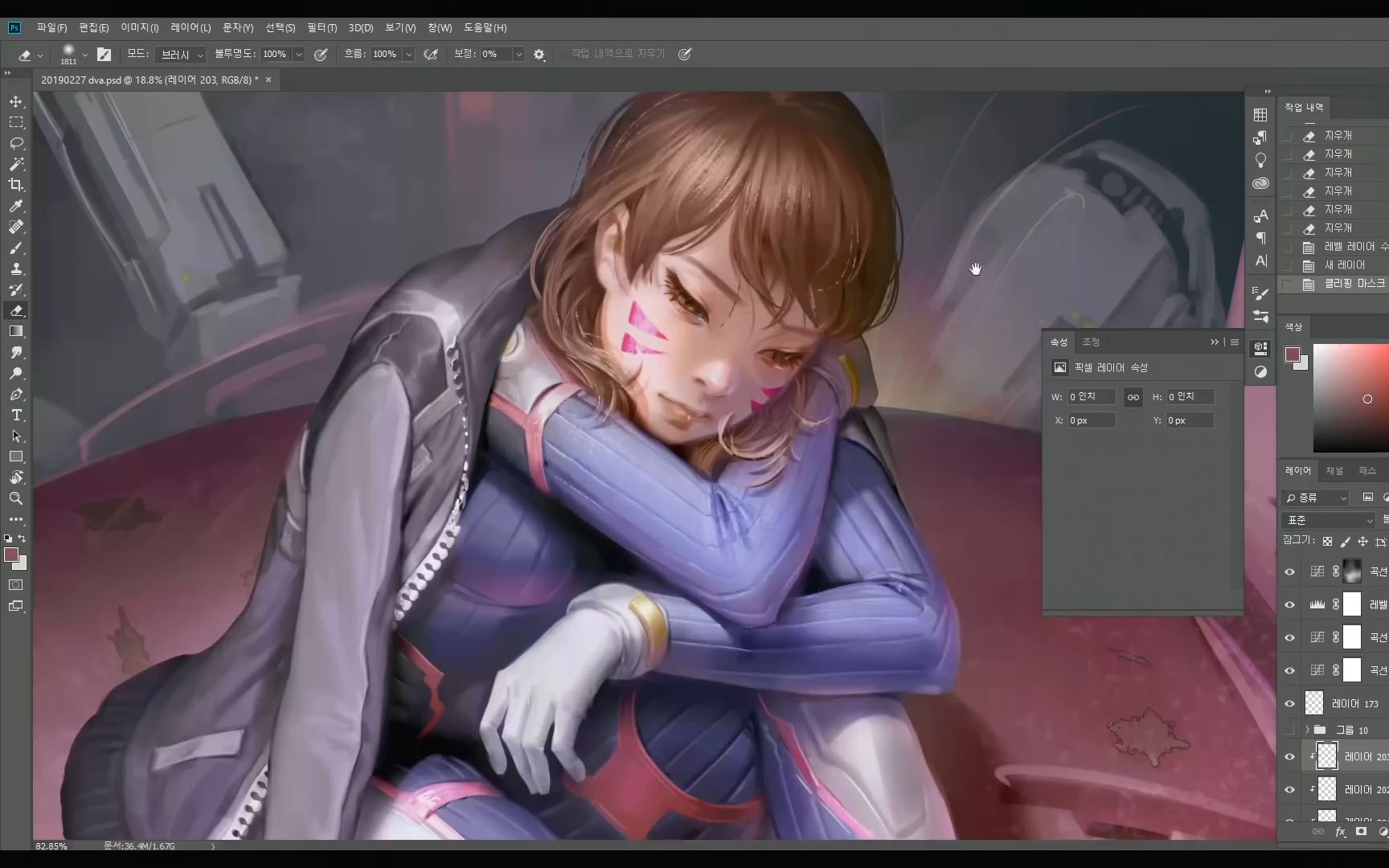Screen dimensions: 1389x868
Task: Hide the 레이어 203 layer
Action: (1290, 756)
